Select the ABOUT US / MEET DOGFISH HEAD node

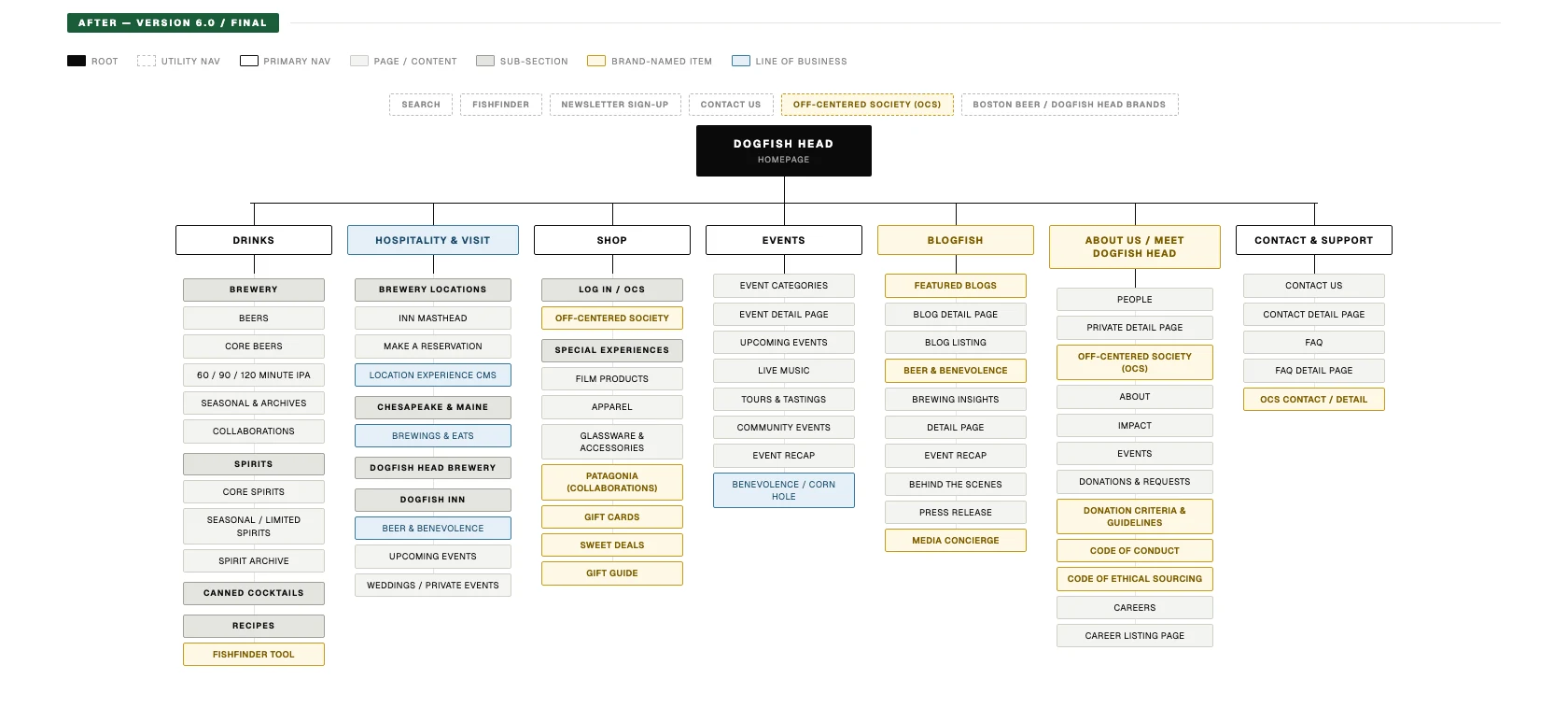click(x=1135, y=247)
